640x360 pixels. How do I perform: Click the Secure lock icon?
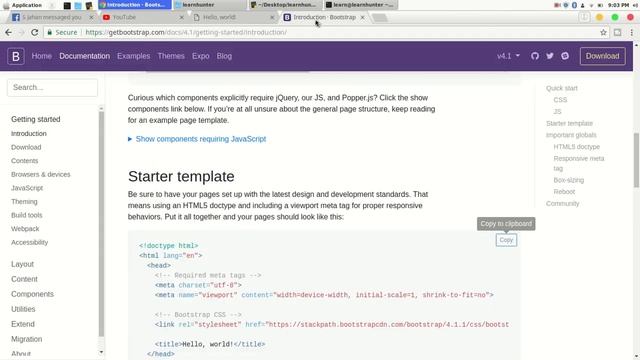tap(50, 32)
